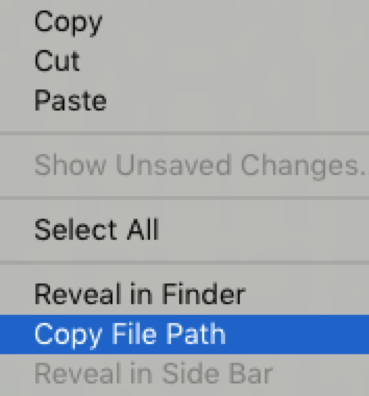The image size is (369, 396).
Task: Click the Select All row between separators
Action: 184,230
